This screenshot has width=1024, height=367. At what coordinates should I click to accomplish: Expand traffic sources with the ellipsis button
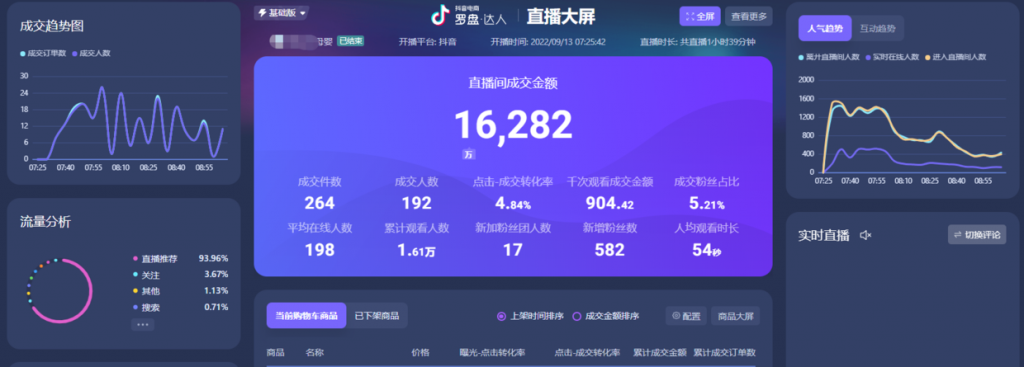coord(143,325)
